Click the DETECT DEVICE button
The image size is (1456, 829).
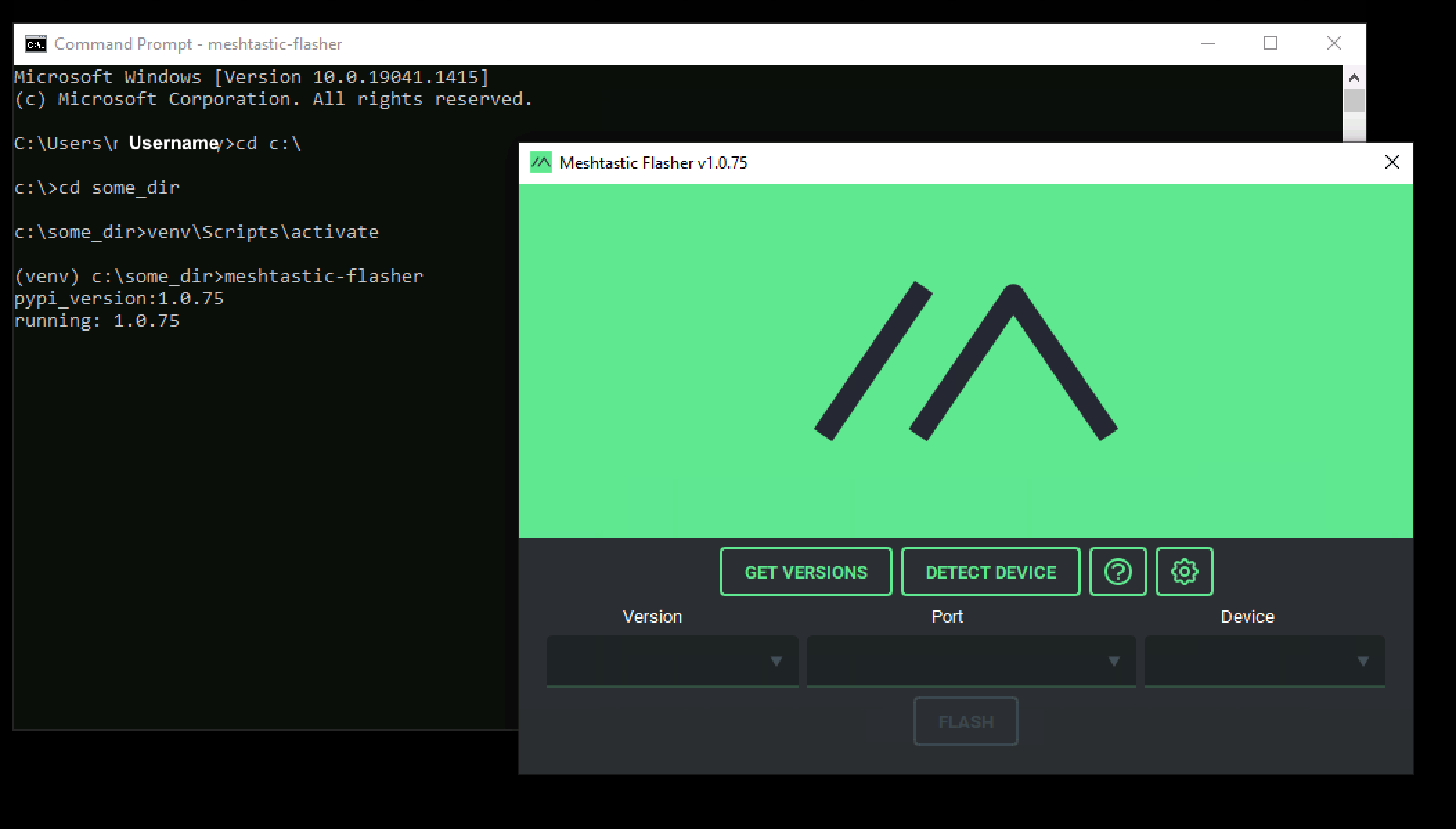(x=990, y=572)
